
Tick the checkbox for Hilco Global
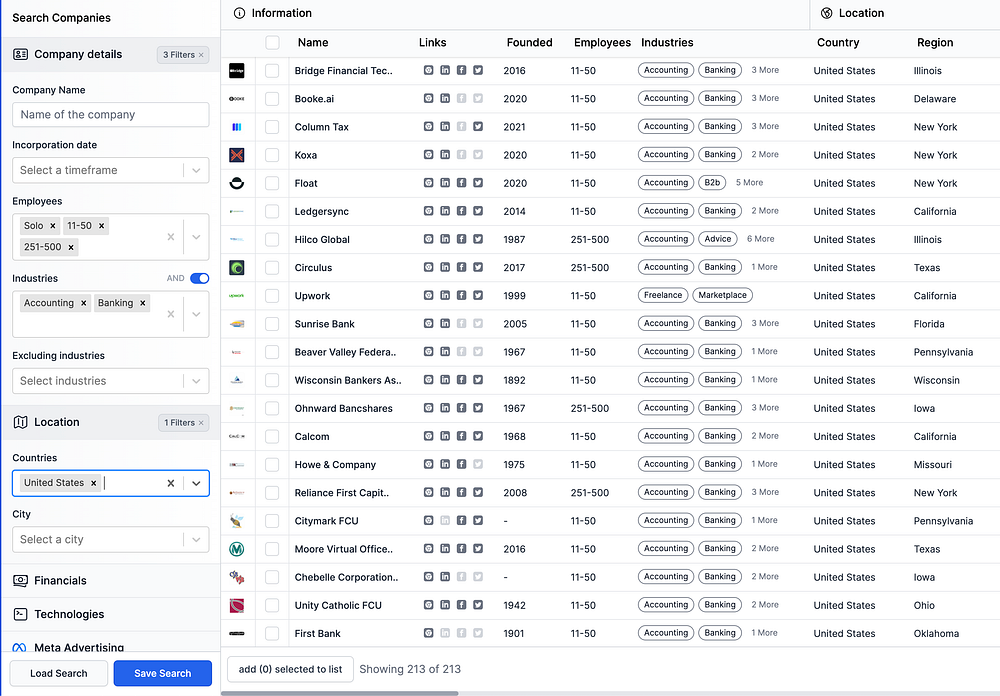coord(272,239)
